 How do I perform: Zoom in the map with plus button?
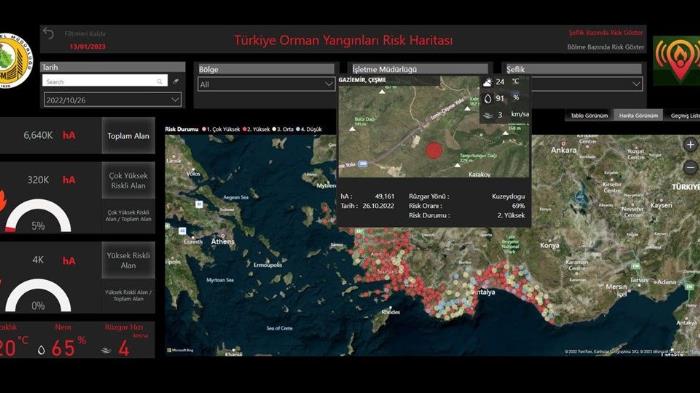tap(690, 145)
